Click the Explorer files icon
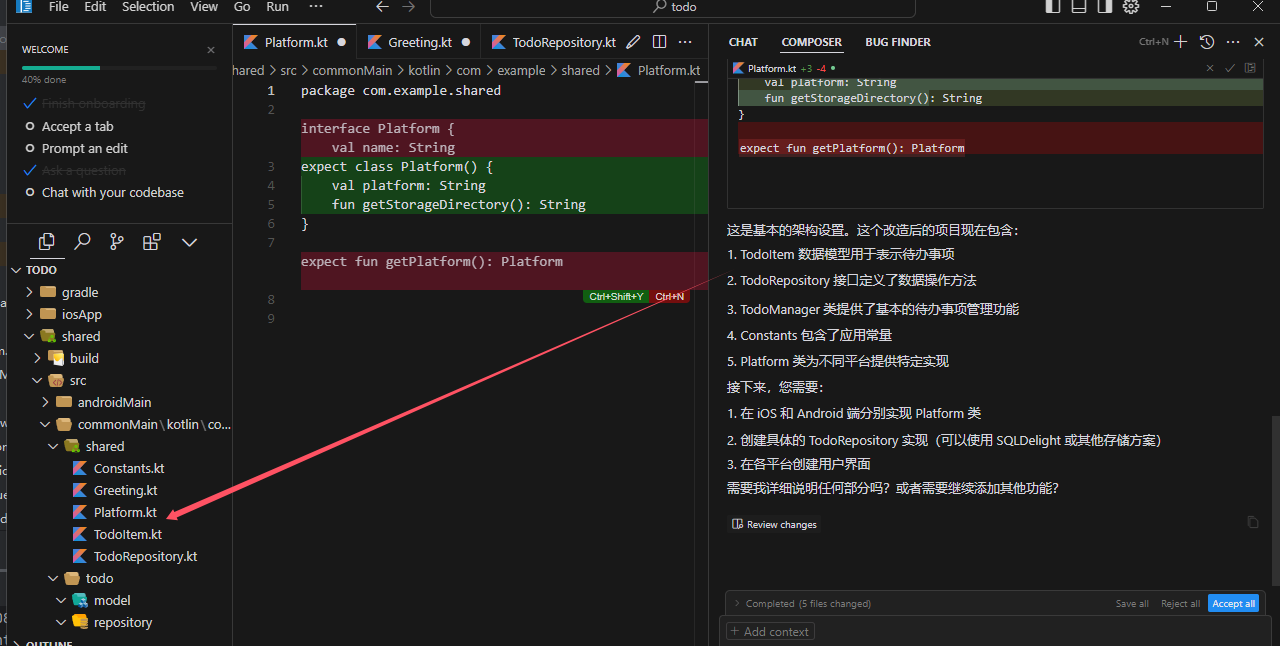Viewport: 1280px width, 646px height. pyautogui.click(x=47, y=241)
